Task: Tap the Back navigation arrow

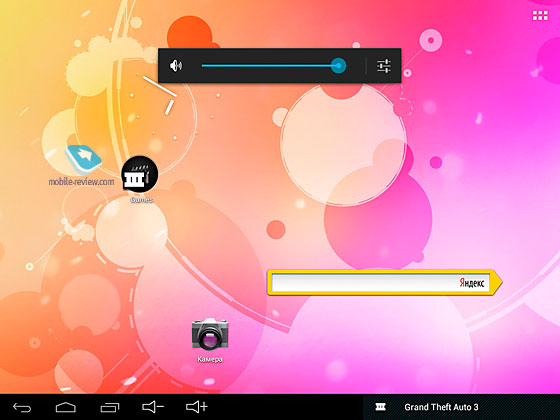Action: tap(22, 407)
